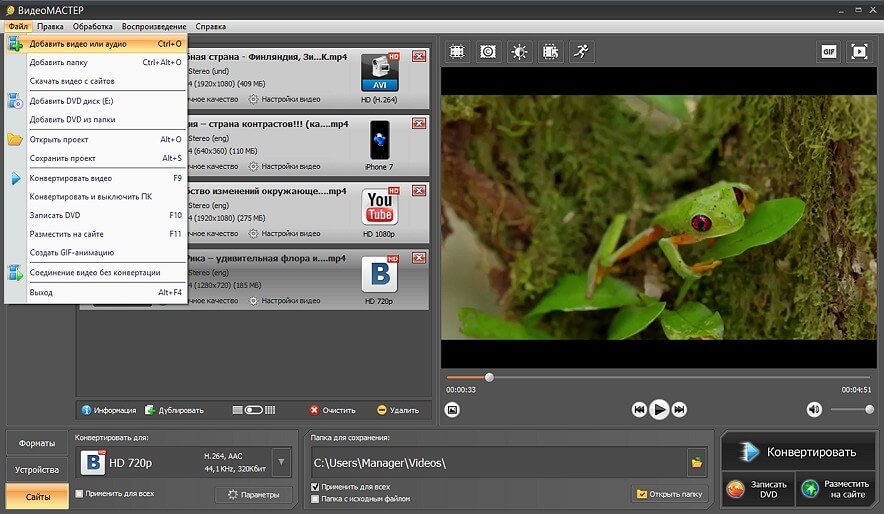
Task: Click the brightness enhancement icon
Action: (519, 51)
